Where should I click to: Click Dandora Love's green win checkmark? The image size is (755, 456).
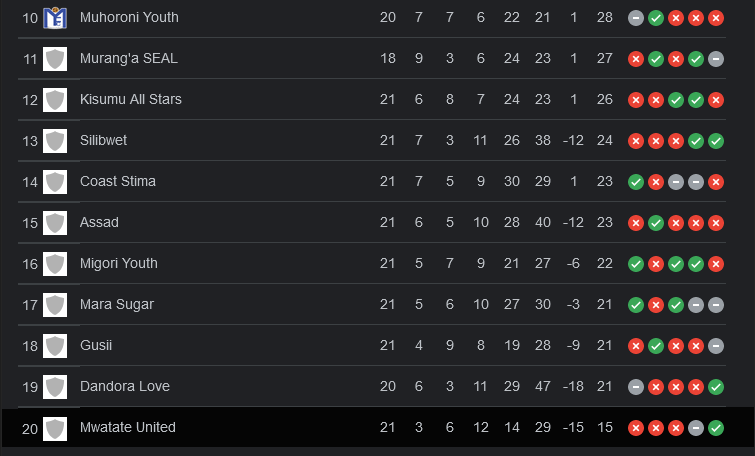(716, 387)
